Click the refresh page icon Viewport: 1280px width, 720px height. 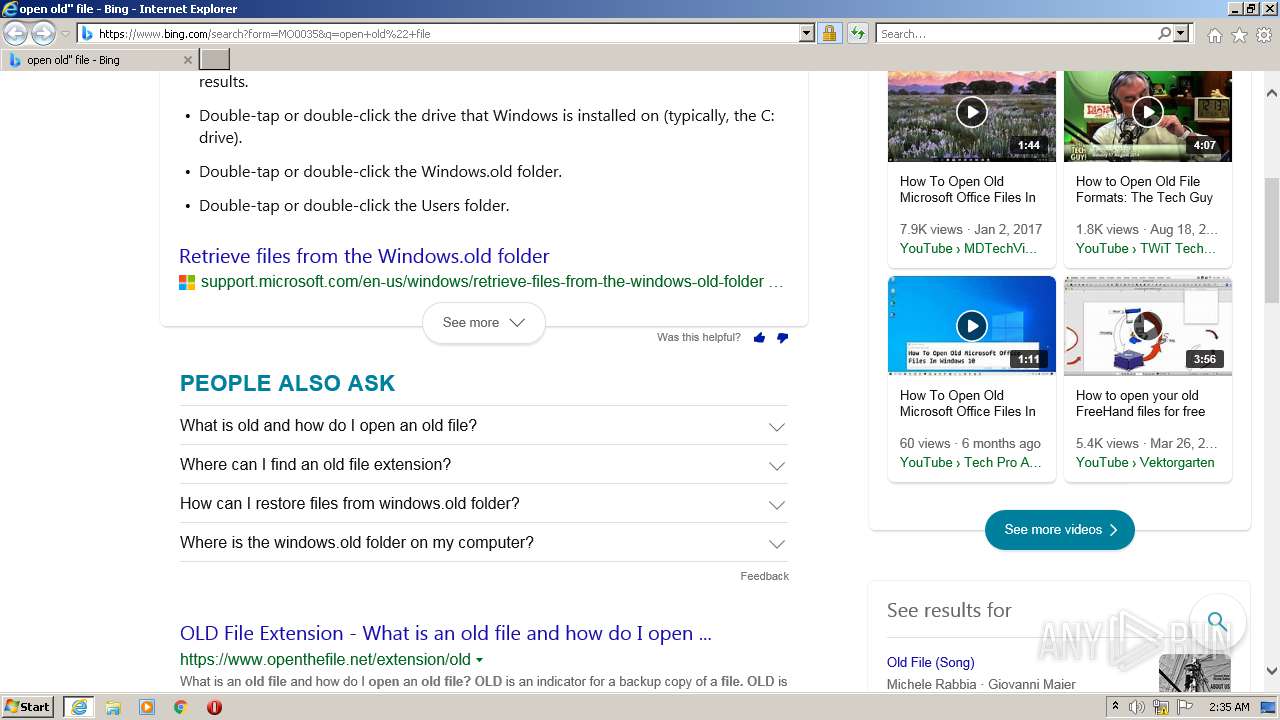[x=857, y=33]
